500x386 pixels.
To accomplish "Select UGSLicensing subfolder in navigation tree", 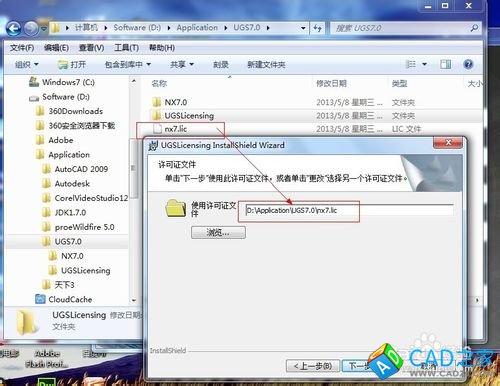I will click(79, 270).
